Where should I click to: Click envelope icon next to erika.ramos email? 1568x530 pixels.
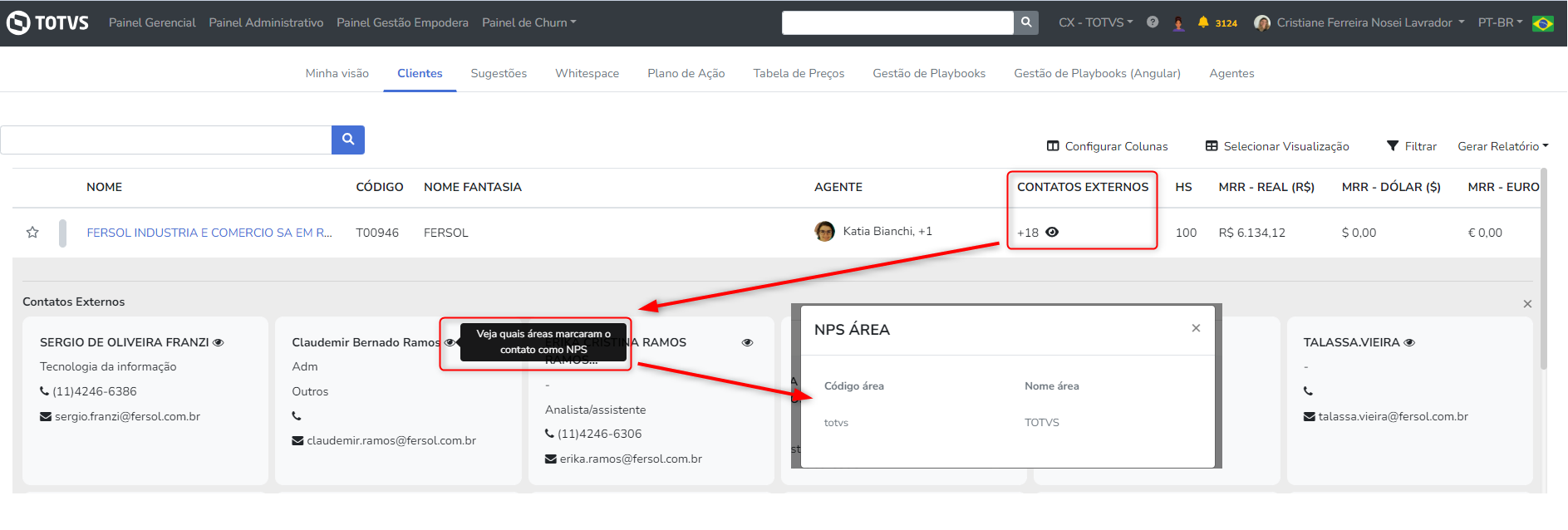point(550,459)
